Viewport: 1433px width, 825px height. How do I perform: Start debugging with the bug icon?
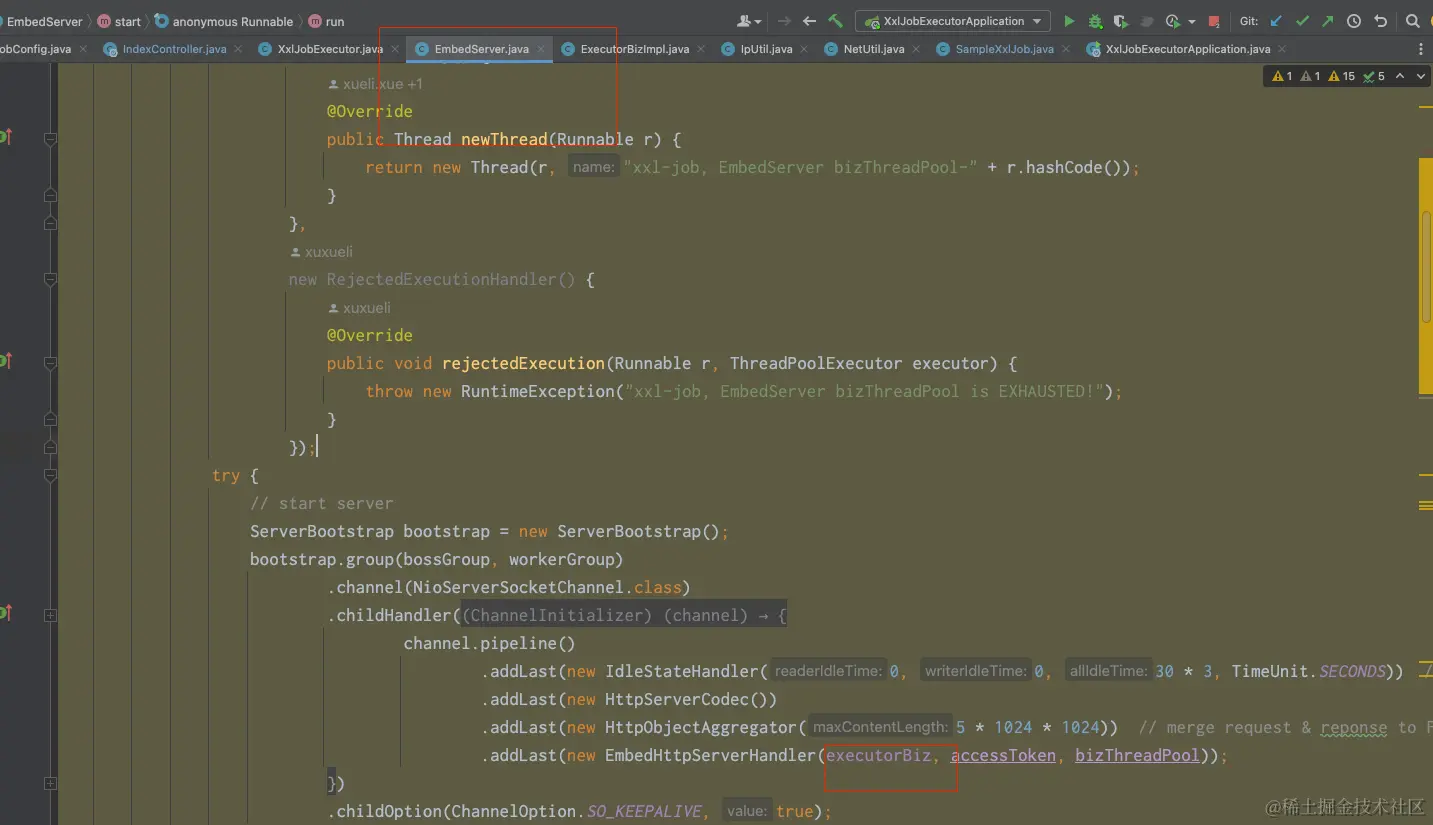tap(1095, 21)
